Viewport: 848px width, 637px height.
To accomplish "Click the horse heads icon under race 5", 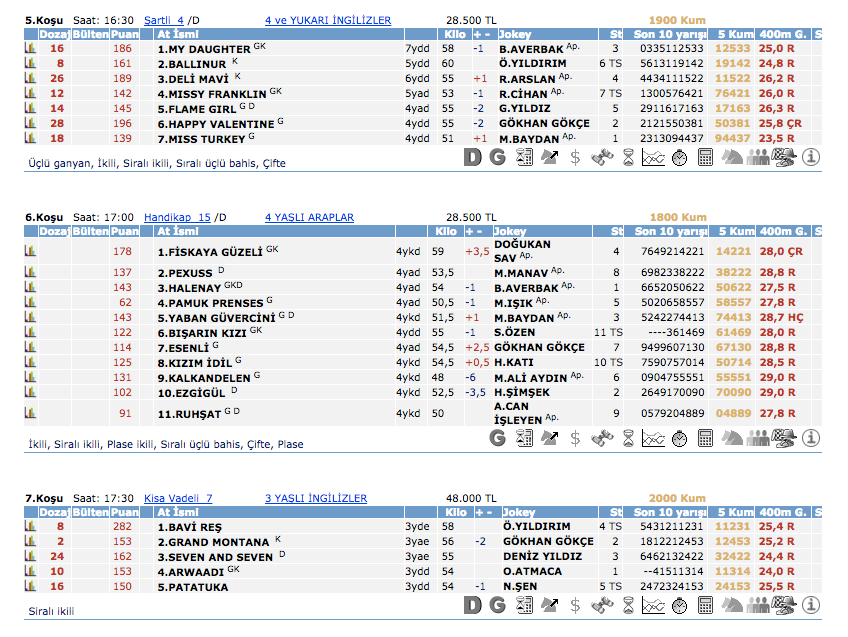I will click(732, 157).
